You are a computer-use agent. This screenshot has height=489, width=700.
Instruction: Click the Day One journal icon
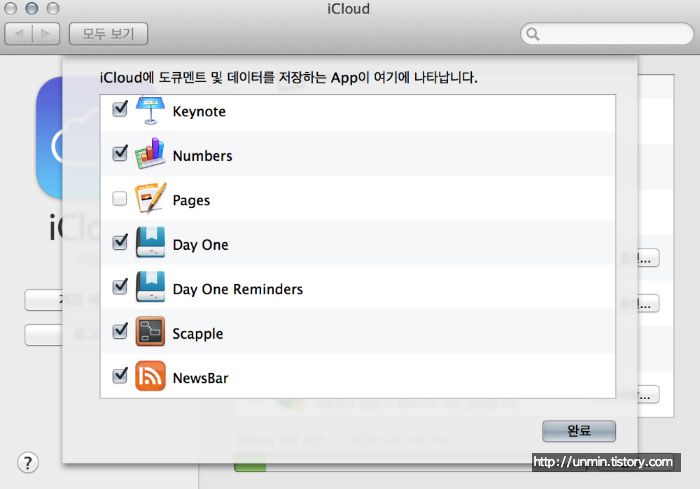150,242
